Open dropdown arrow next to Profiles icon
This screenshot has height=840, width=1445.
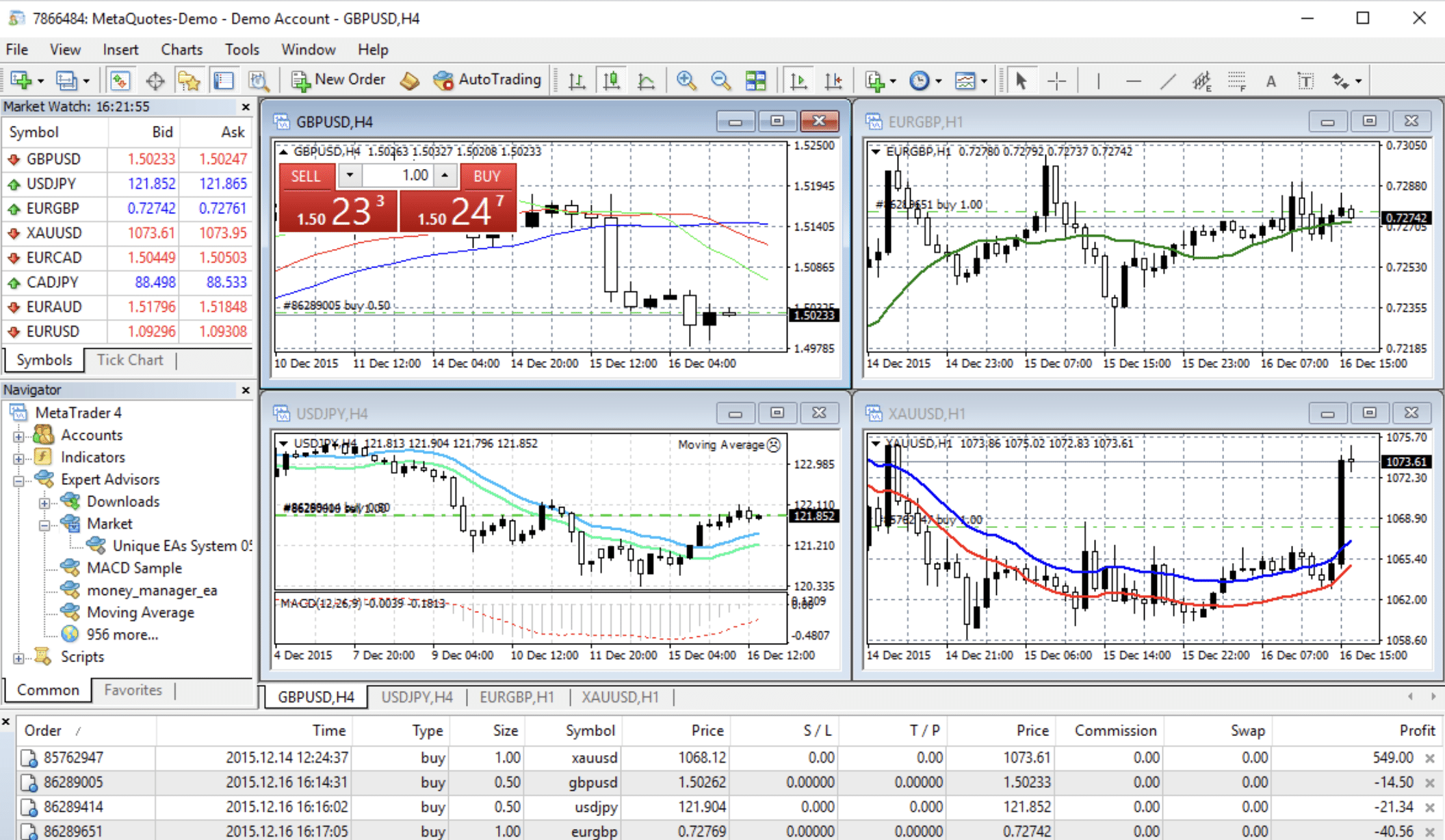(x=86, y=81)
